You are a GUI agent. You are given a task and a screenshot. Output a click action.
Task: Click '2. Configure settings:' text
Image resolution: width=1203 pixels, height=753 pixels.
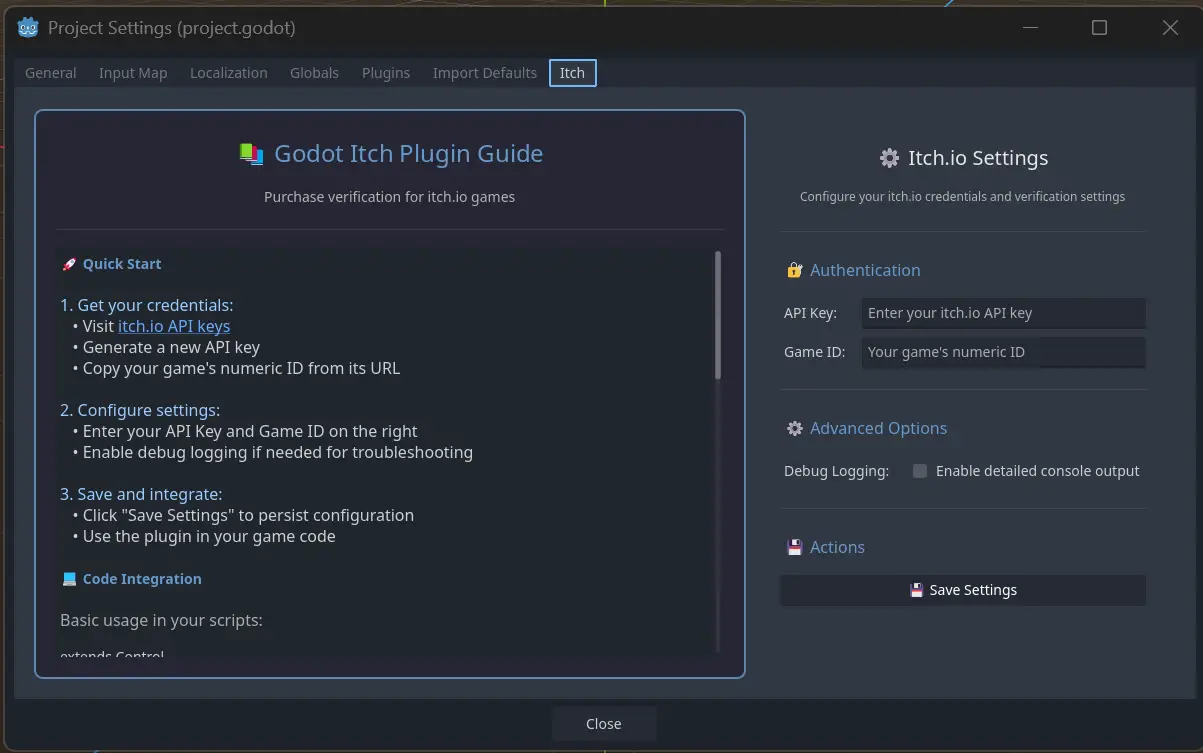(x=140, y=410)
